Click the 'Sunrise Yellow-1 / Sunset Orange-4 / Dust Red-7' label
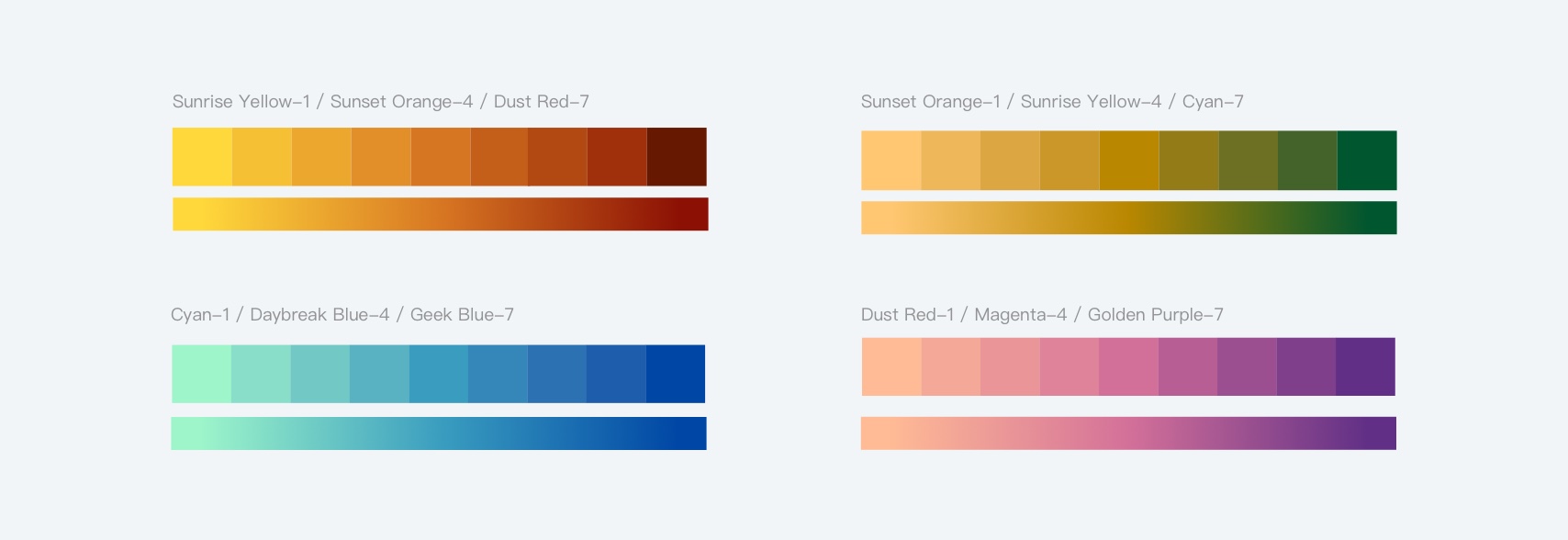This screenshot has width=1568, height=540. point(381,102)
